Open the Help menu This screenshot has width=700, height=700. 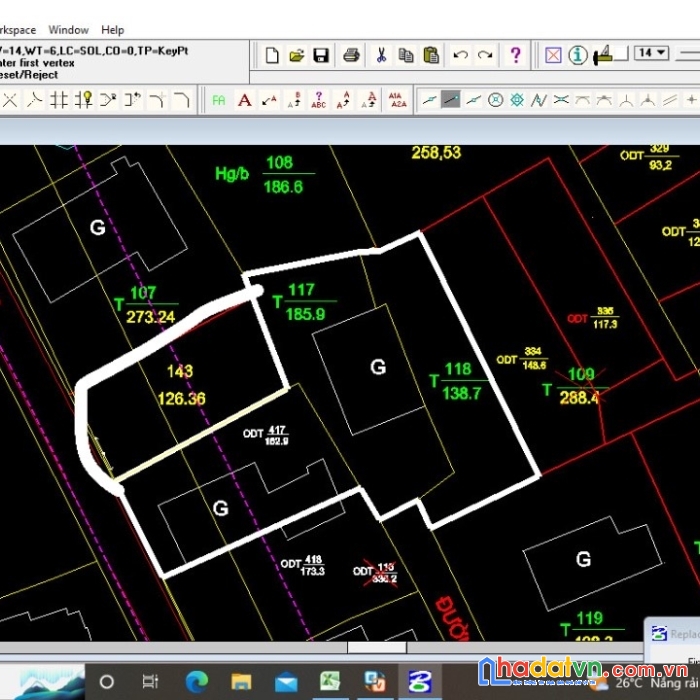[112, 30]
